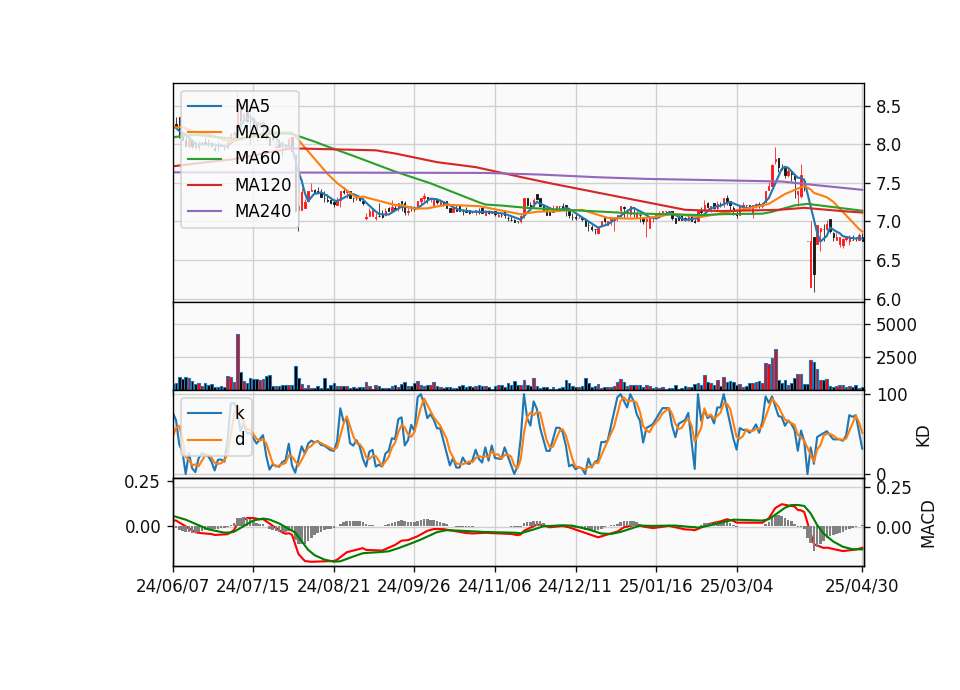Image resolution: width=960 pixels, height=690 pixels.
Task: Click the 5000 volume axis label
Action: (x=896, y=324)
